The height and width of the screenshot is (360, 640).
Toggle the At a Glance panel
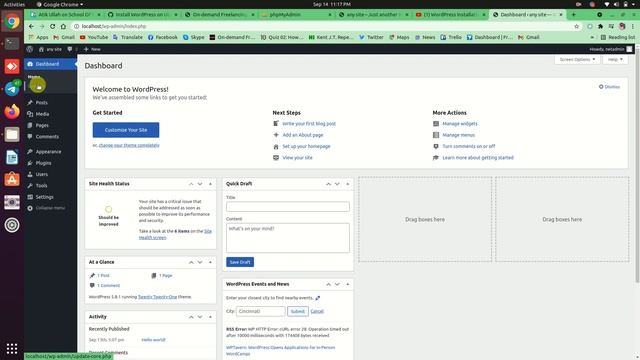tap(210, 262)
